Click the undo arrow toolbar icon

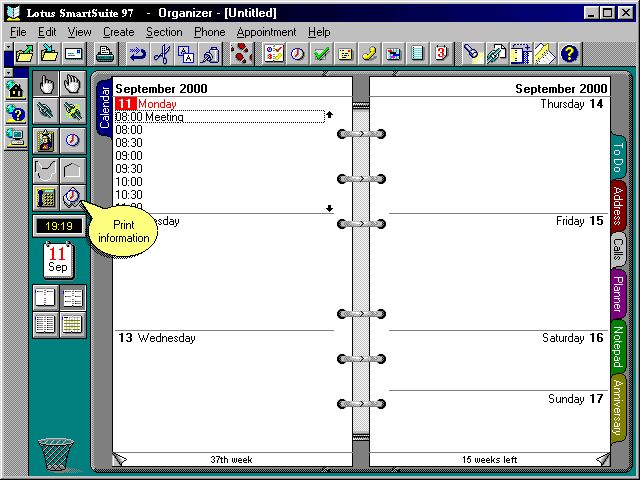coord(138,54)
